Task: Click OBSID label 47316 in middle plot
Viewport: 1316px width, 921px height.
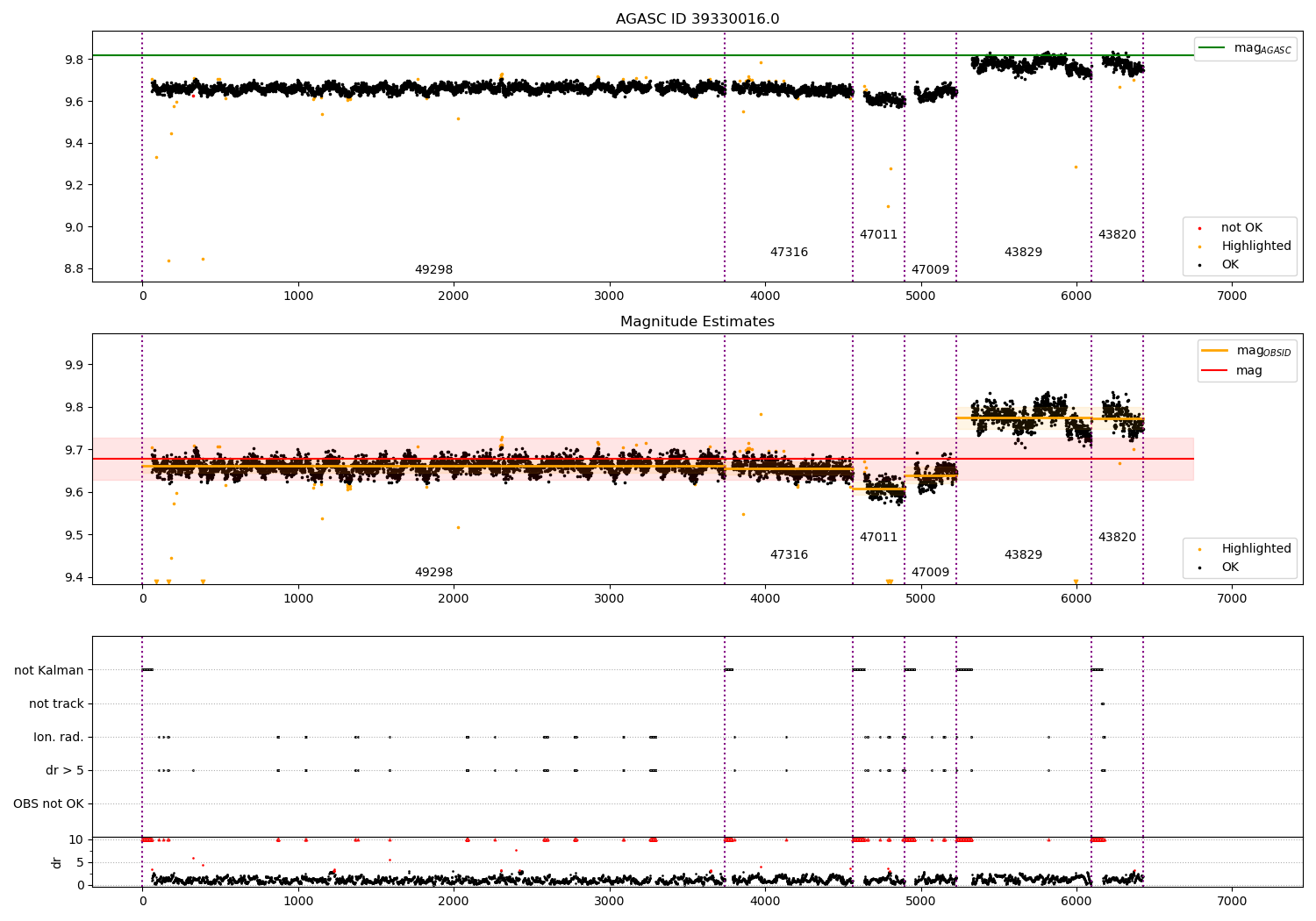Action: pos(789,555)
